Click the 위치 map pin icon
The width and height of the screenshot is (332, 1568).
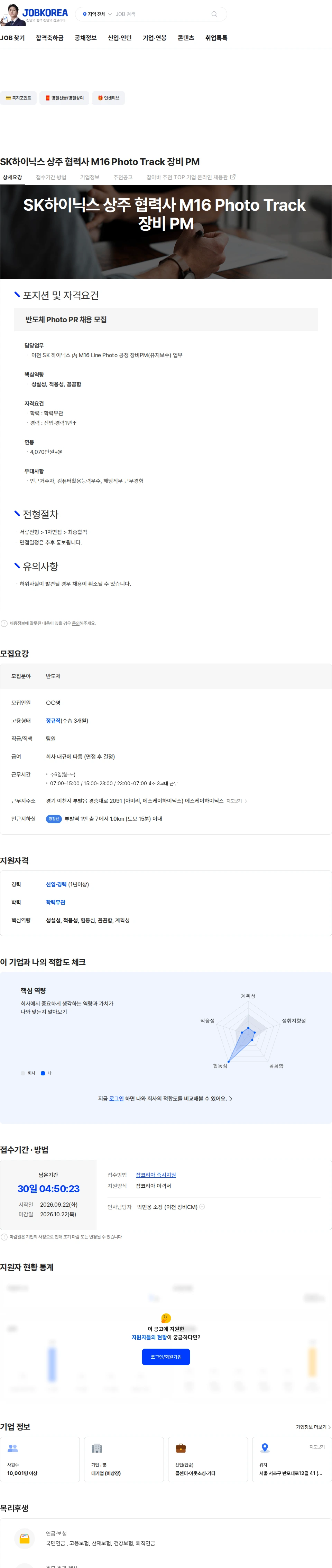(x=265, y=1448)
